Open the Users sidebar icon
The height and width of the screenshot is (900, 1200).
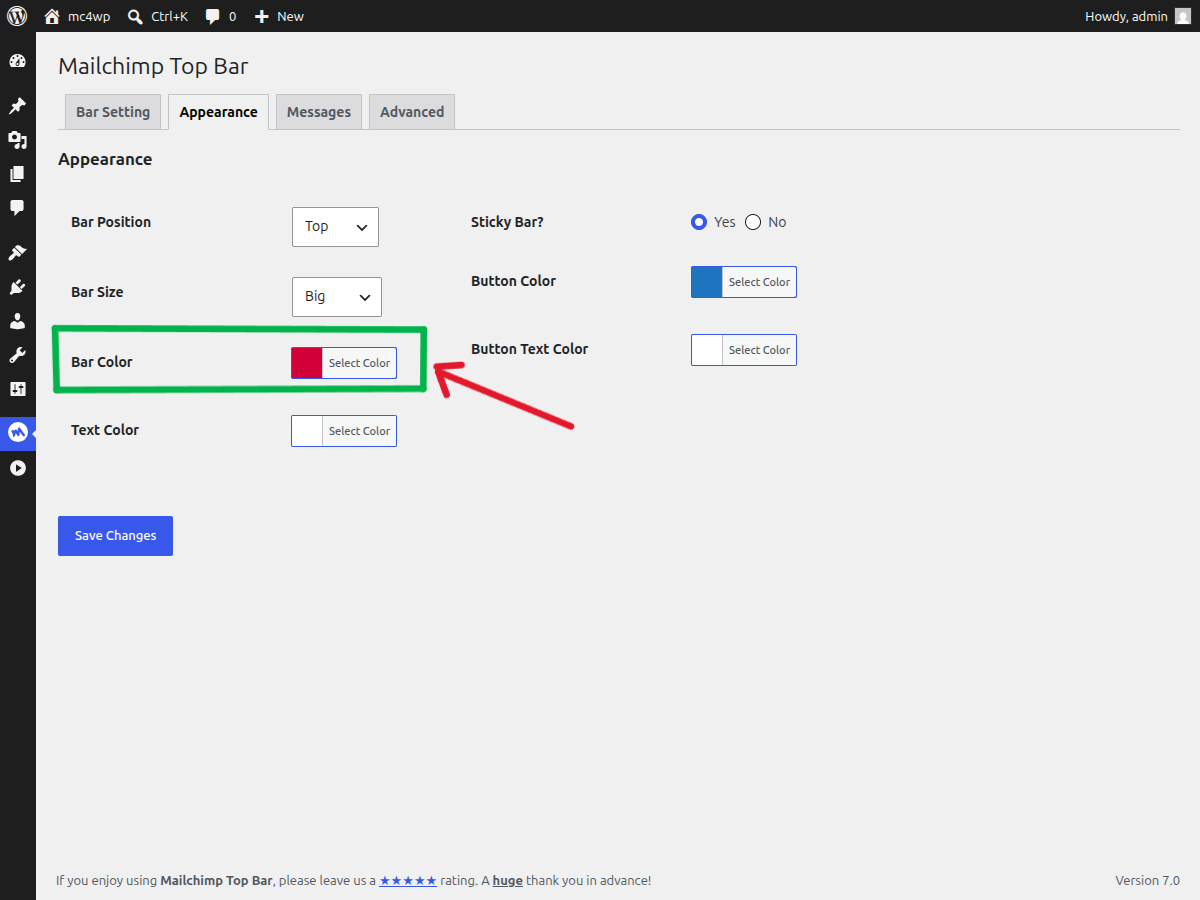point(17,321)
